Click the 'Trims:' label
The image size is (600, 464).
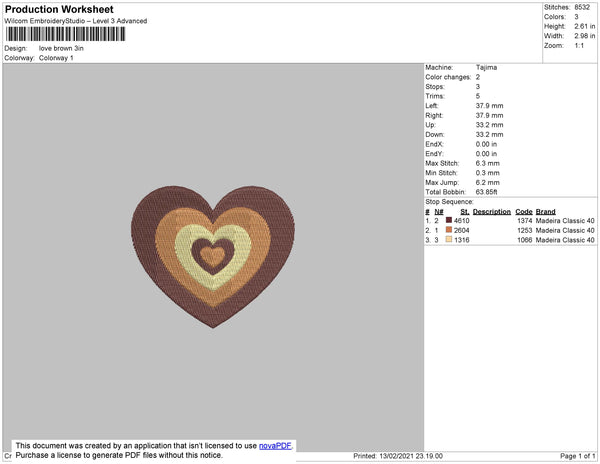pos(435,96)
